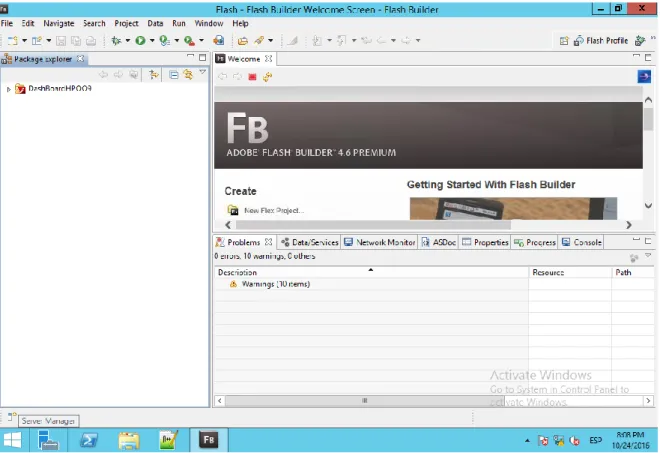Open PowerShell from the taskbar
Screen dimensions: 660x453
tap(89, 440)
